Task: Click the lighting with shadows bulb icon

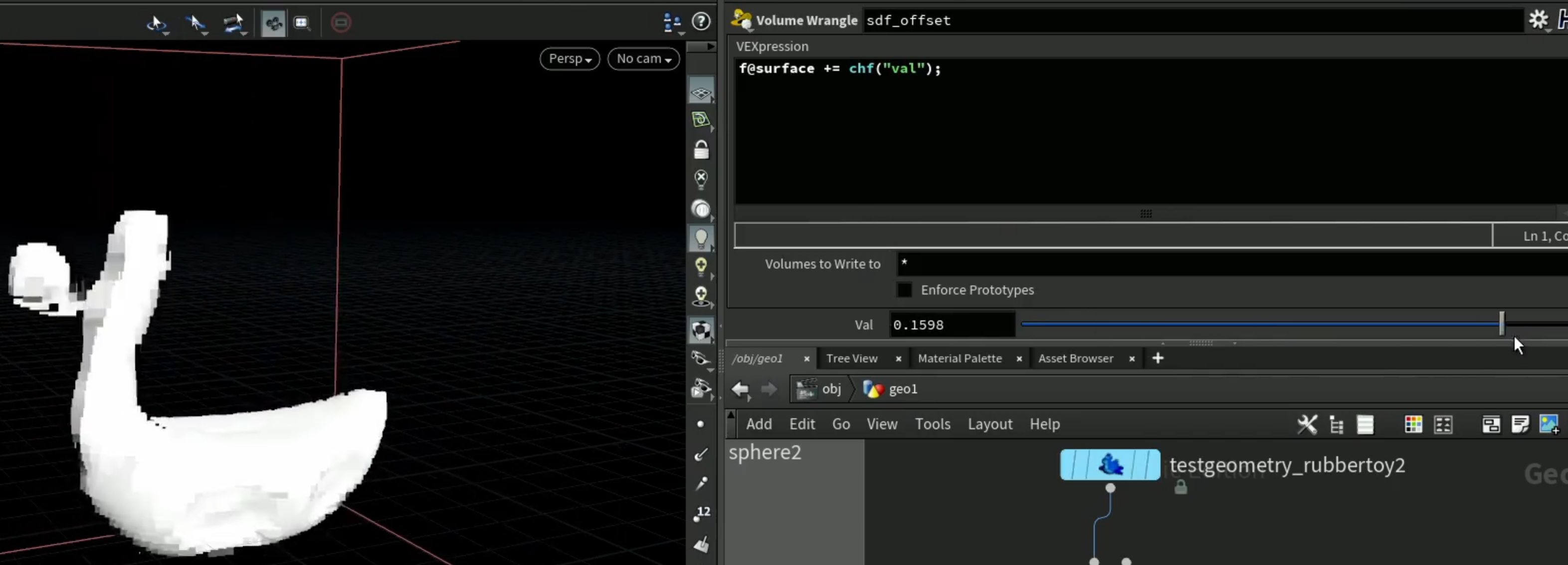Action: (701, 296)
